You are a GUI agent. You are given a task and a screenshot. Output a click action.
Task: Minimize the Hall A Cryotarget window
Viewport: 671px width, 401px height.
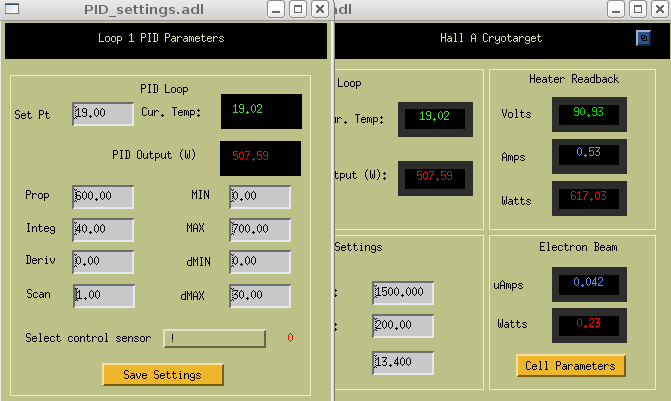pos(616,9)
